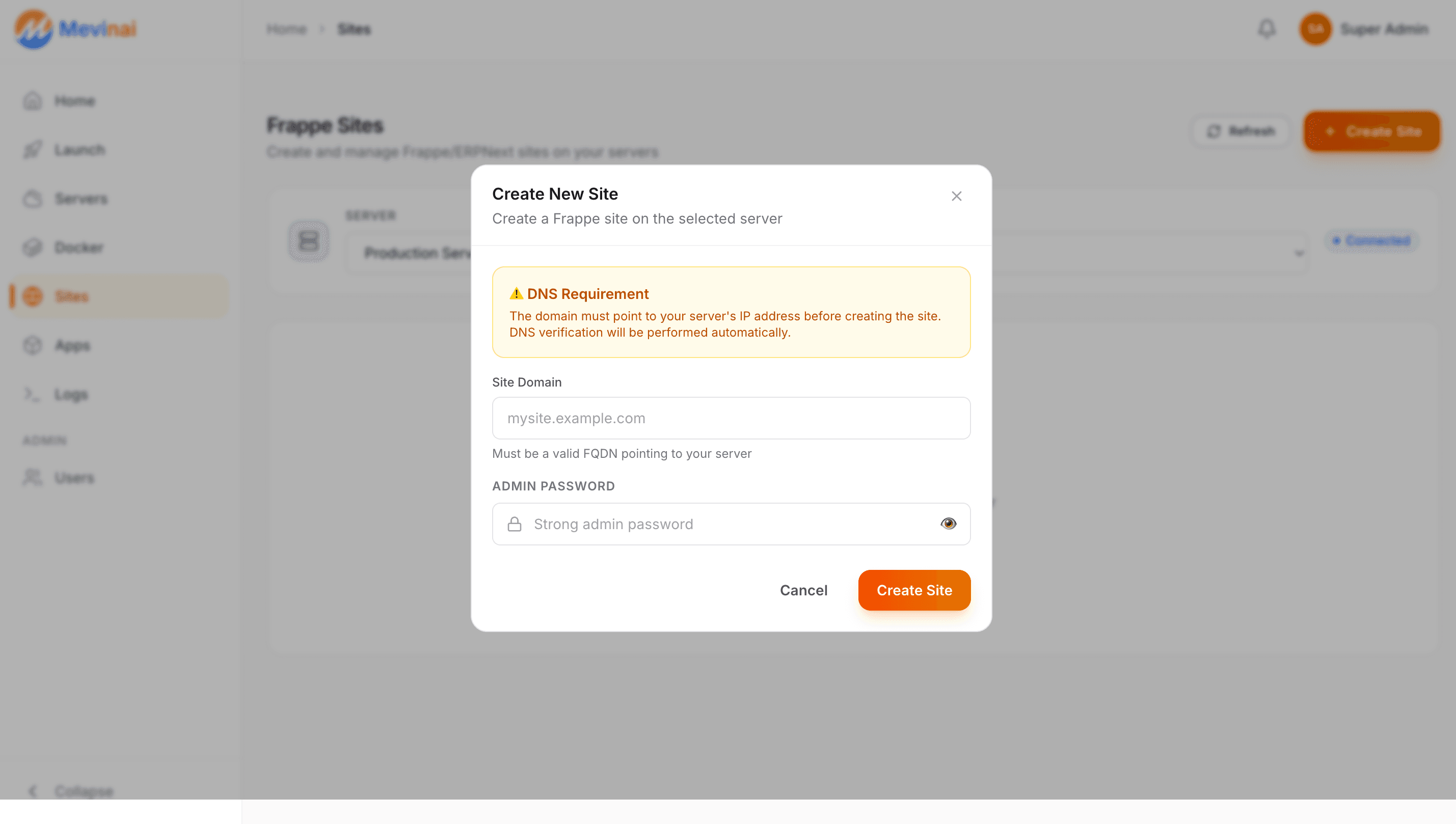Open the Logs terminal icon
Image resolution: width=1456 pixels, height=824 pixels.
33,395
